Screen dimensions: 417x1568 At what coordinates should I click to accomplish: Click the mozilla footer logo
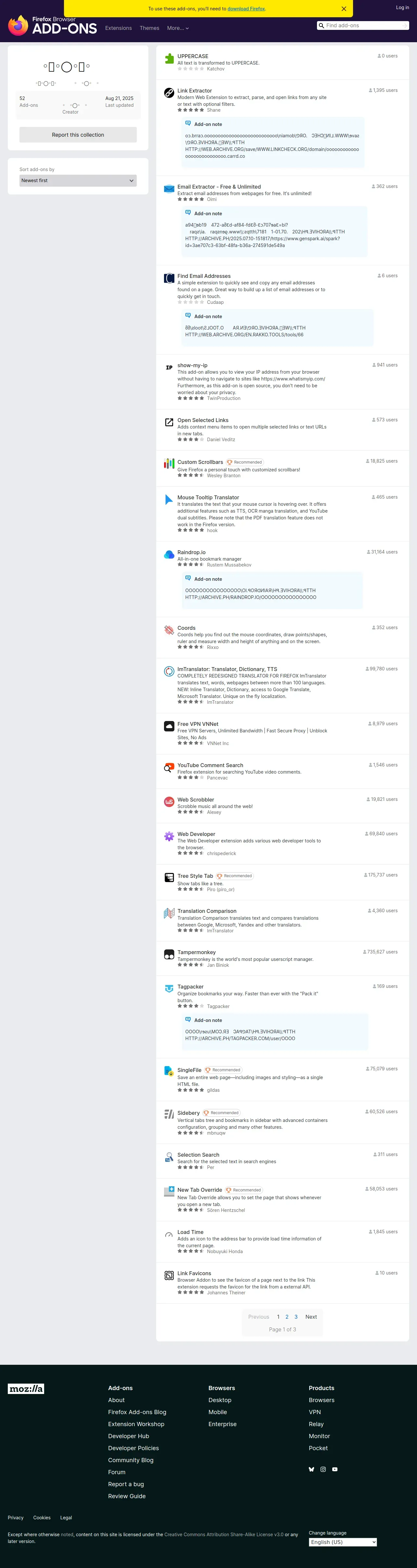[x=26, y=1388]
